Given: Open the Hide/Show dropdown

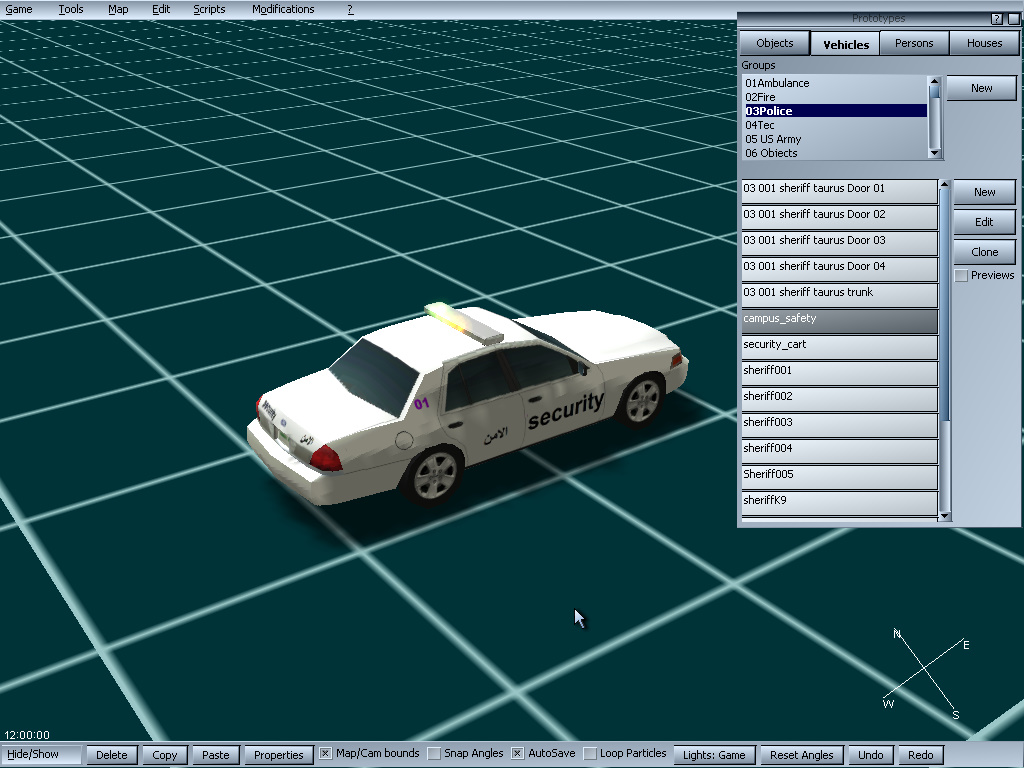Looking at the screenshot, I should (x=42, y=755).
